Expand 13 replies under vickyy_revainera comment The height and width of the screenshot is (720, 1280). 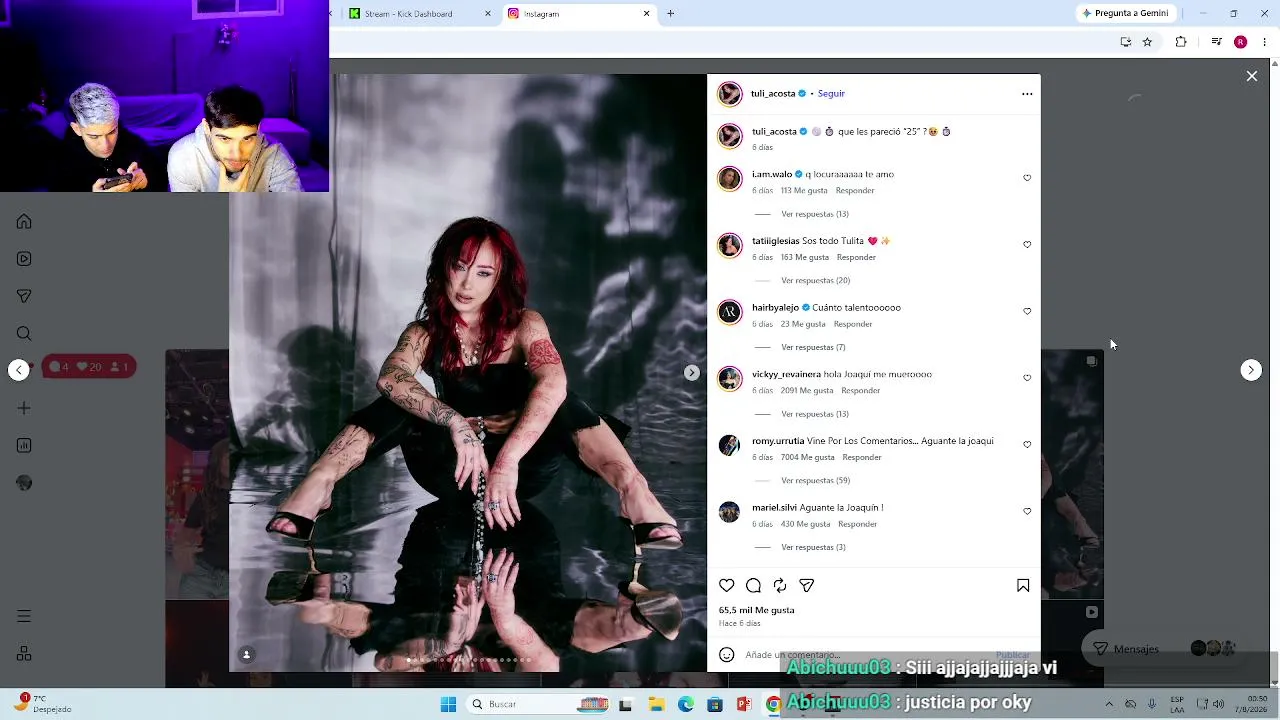(815, 414)
